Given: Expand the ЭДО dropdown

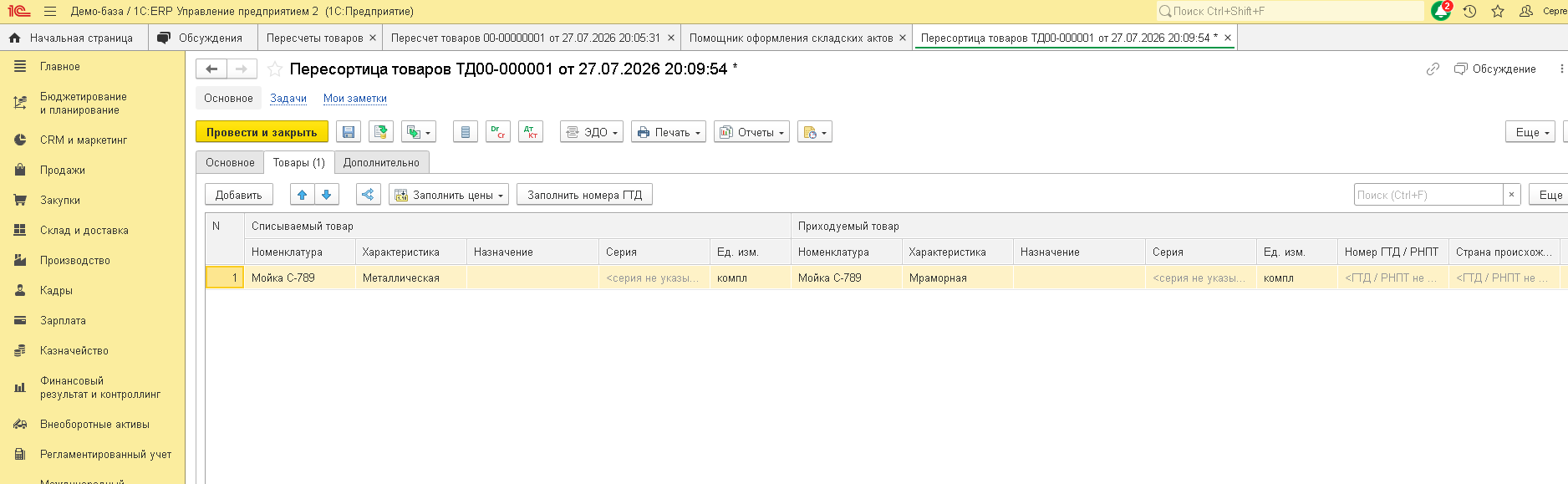Looking at the screenshot, I should click(x=592, y=132).
